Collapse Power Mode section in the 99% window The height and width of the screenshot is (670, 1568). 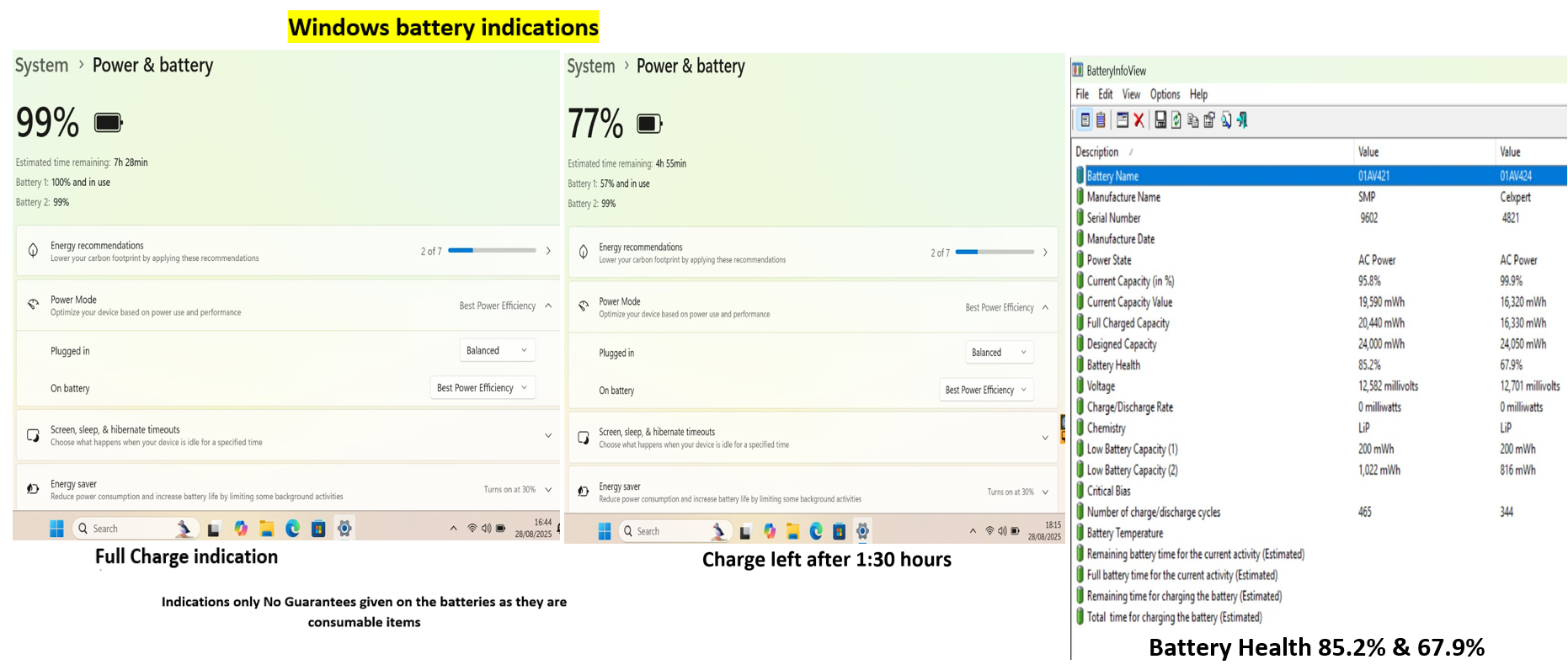548,306
